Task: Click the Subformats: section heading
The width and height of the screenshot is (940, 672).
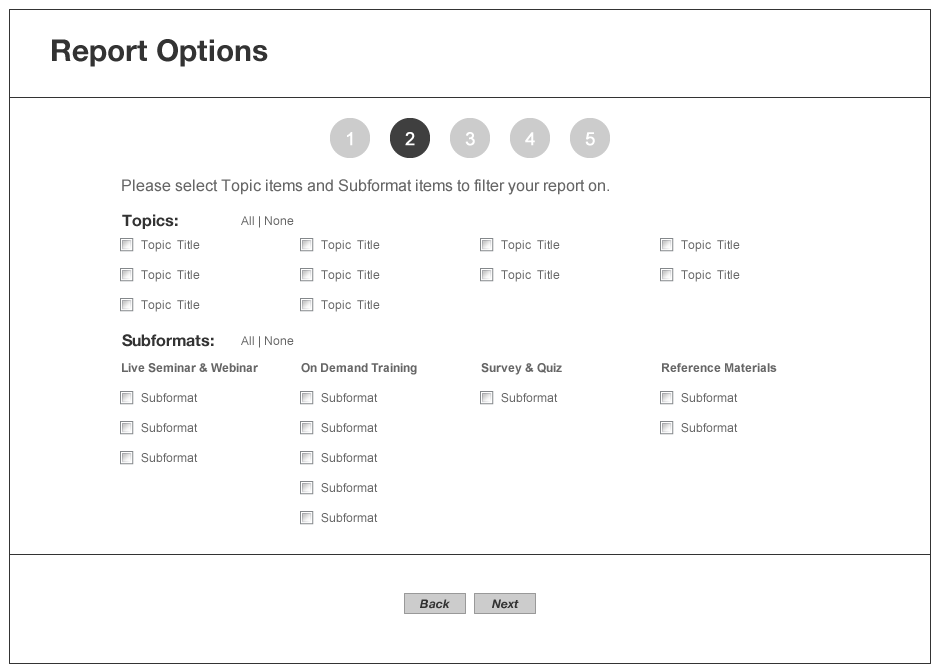Action: click(168, 340)
